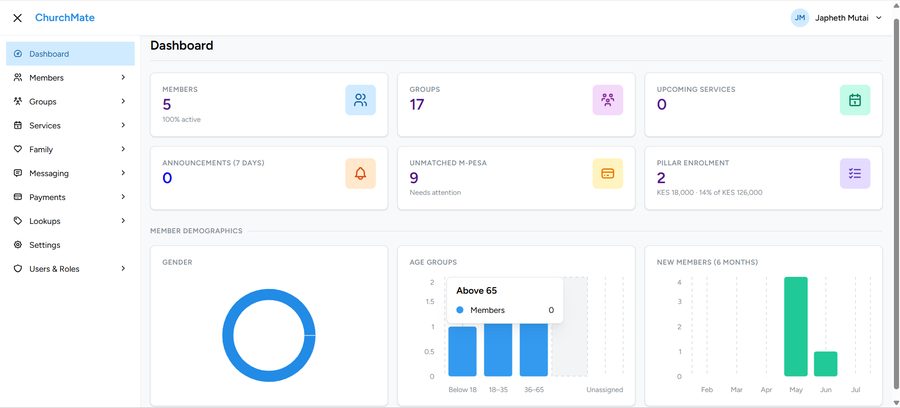Open the Japheth Mutai user dropdown arrow
Screen dimensions: 900x408
pos(878,18)
